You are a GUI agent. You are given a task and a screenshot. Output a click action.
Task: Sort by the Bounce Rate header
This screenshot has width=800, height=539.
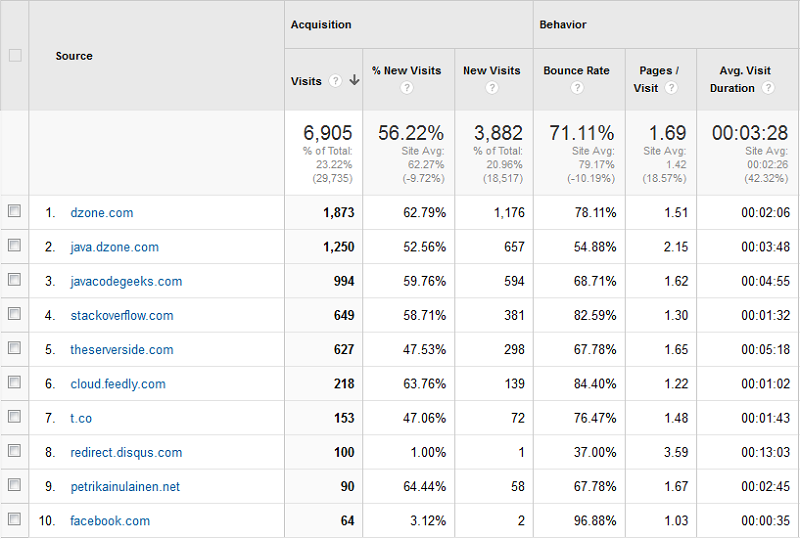577,70
